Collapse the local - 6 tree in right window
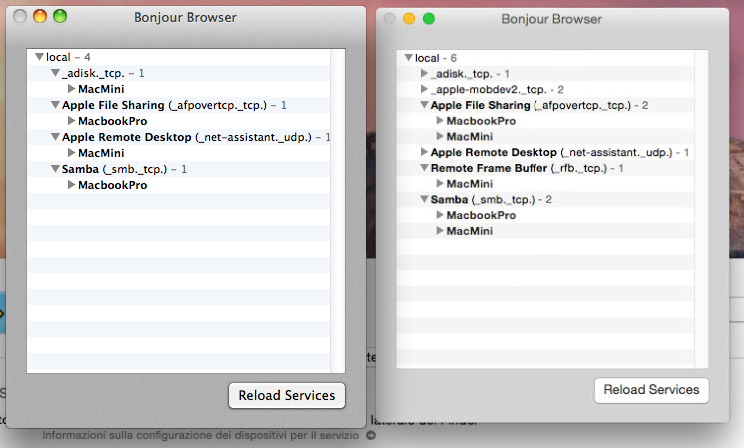 point(409,58)
